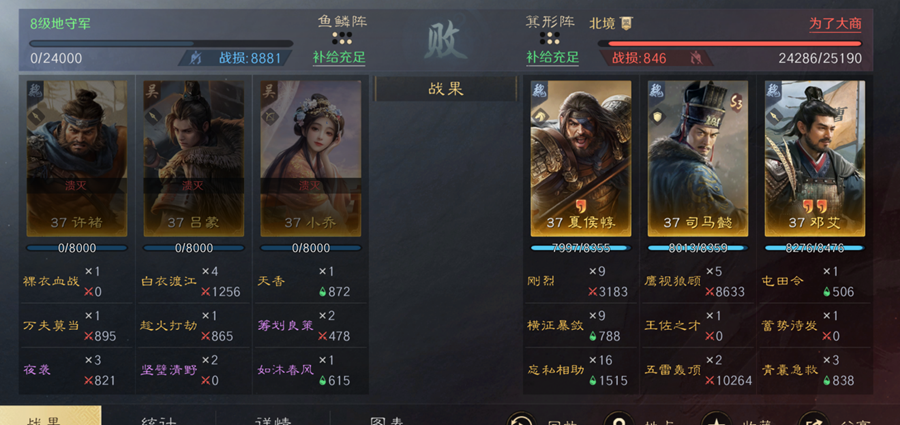Open the 夏侯惇 general portrait card
This screenshot has width=900, height=425.
tap(581, 159)
